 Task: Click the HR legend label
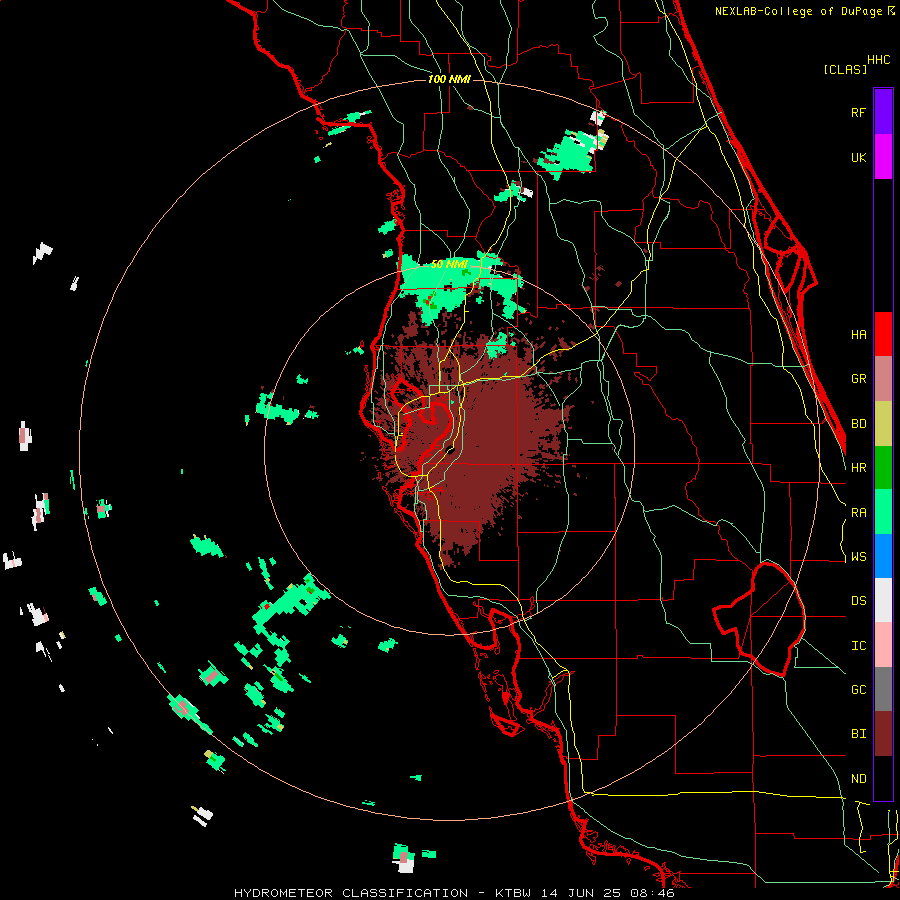(x=858, y=468)
